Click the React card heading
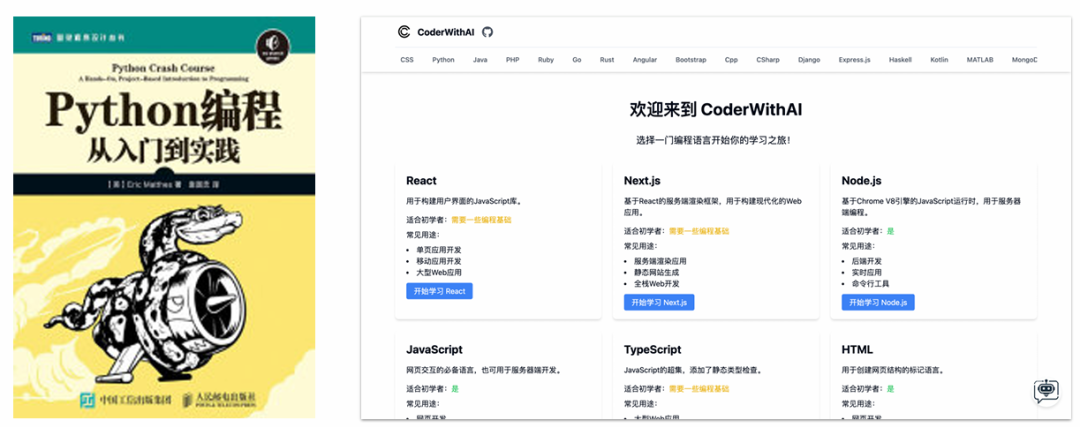Screen dimensions: 1080x427 [422, 181]
